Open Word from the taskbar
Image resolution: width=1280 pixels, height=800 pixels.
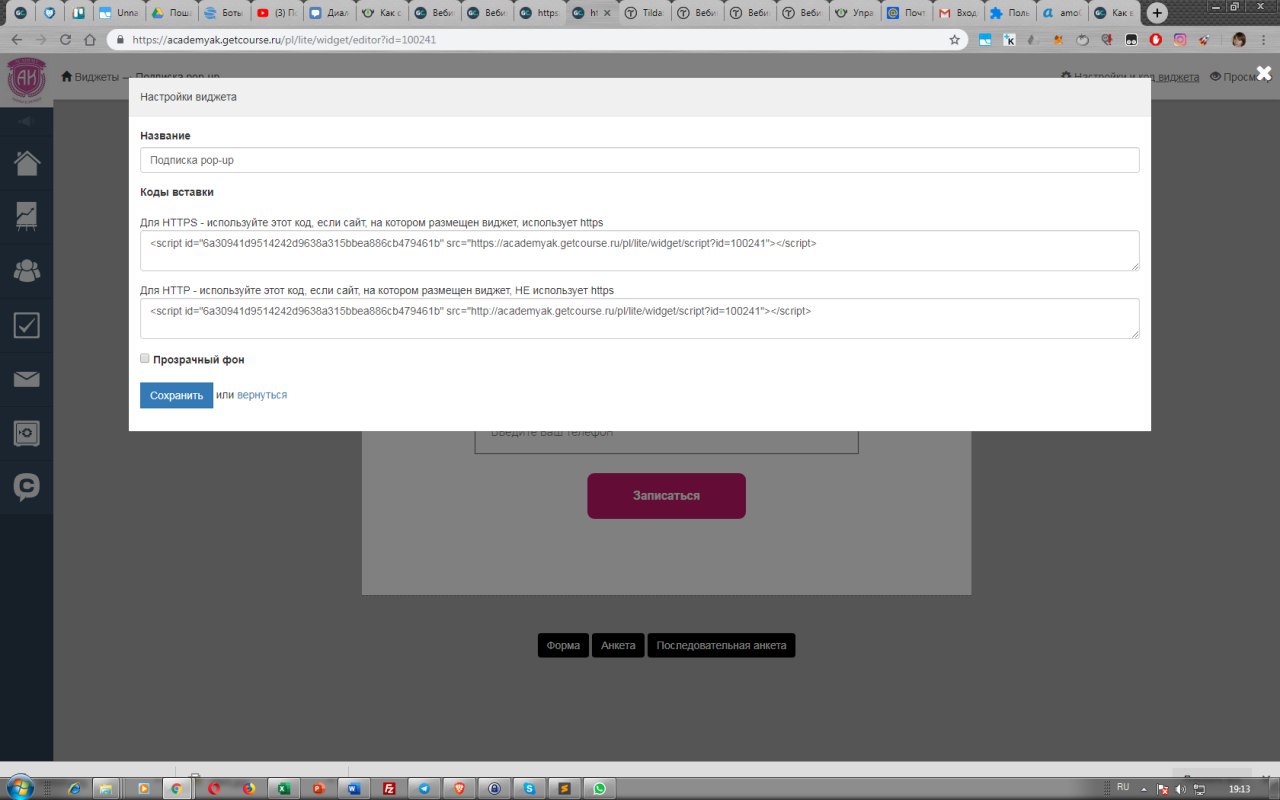(354, 788)
